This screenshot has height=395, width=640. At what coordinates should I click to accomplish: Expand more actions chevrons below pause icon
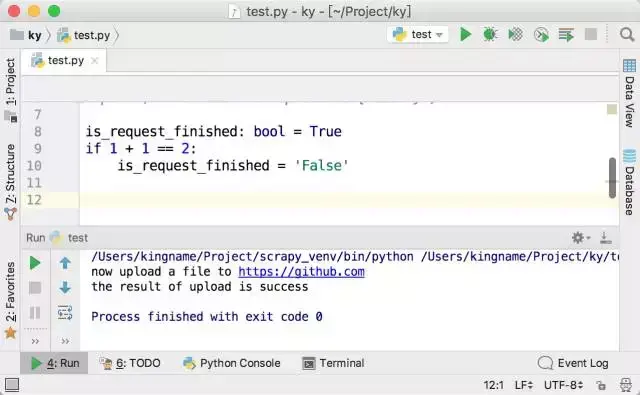click(35, 341)
